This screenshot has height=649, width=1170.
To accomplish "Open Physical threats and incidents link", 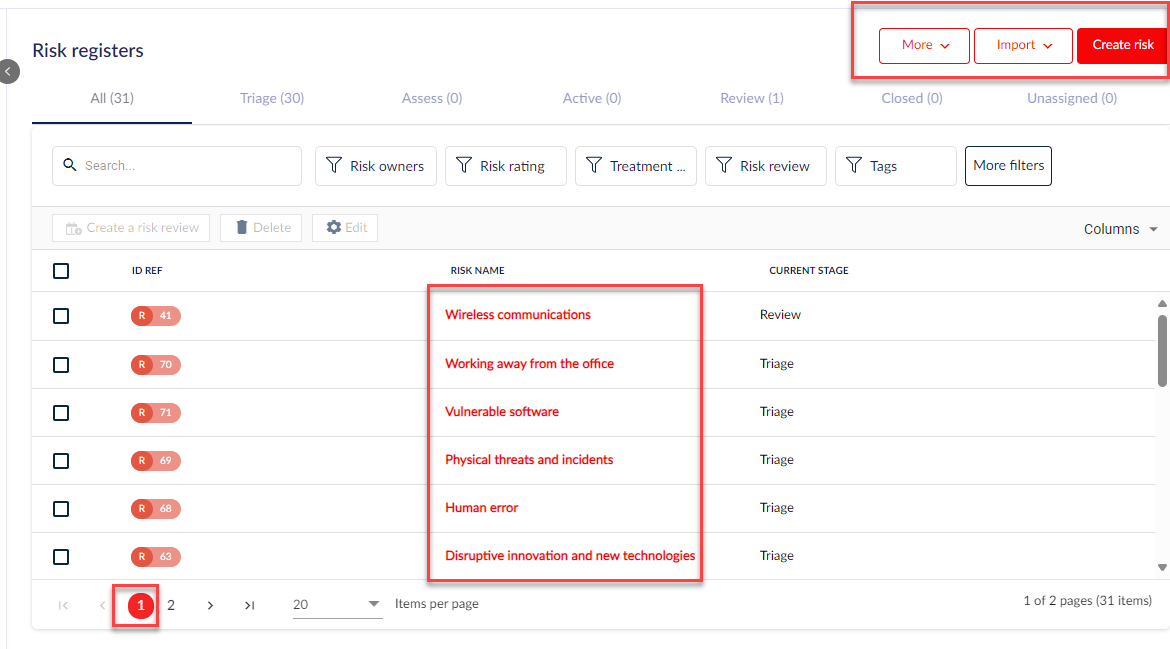I will click(x=529, y=460).
